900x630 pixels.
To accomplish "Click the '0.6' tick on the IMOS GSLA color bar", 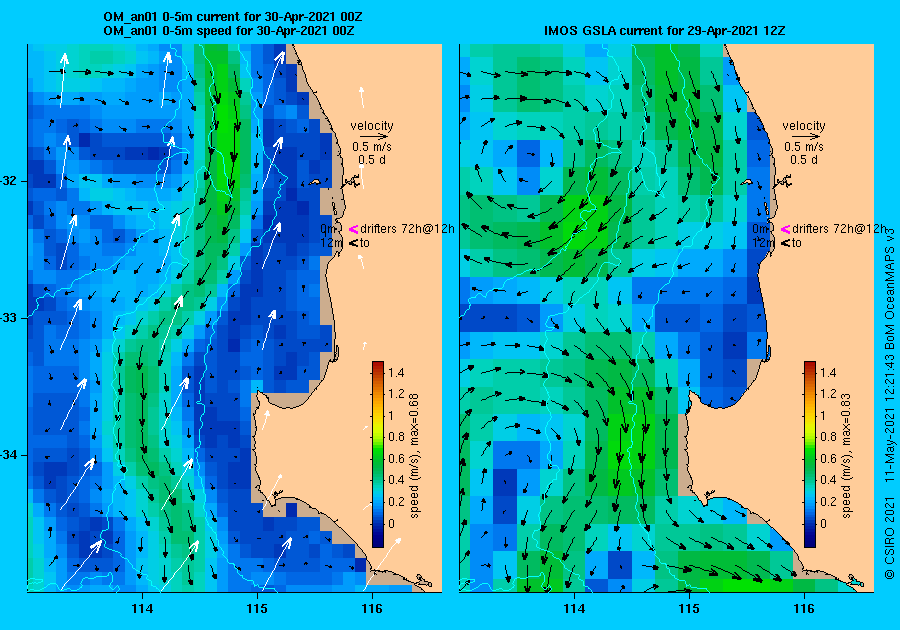I will [828, 458].
